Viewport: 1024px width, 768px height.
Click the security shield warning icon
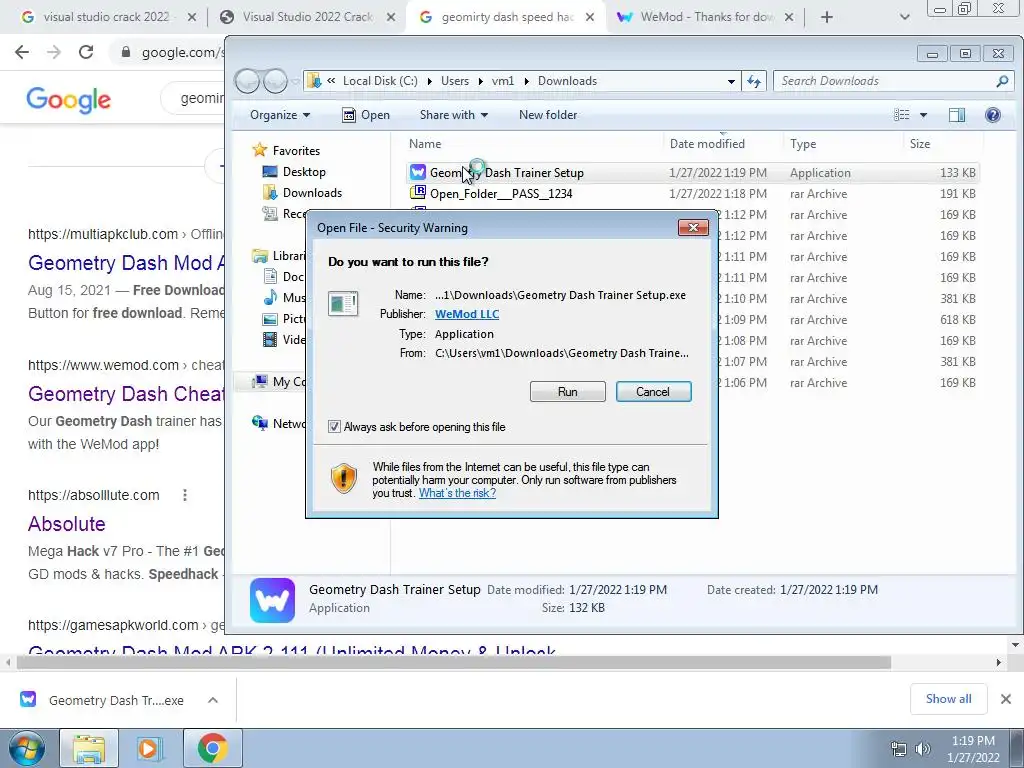tap(344, 477)
